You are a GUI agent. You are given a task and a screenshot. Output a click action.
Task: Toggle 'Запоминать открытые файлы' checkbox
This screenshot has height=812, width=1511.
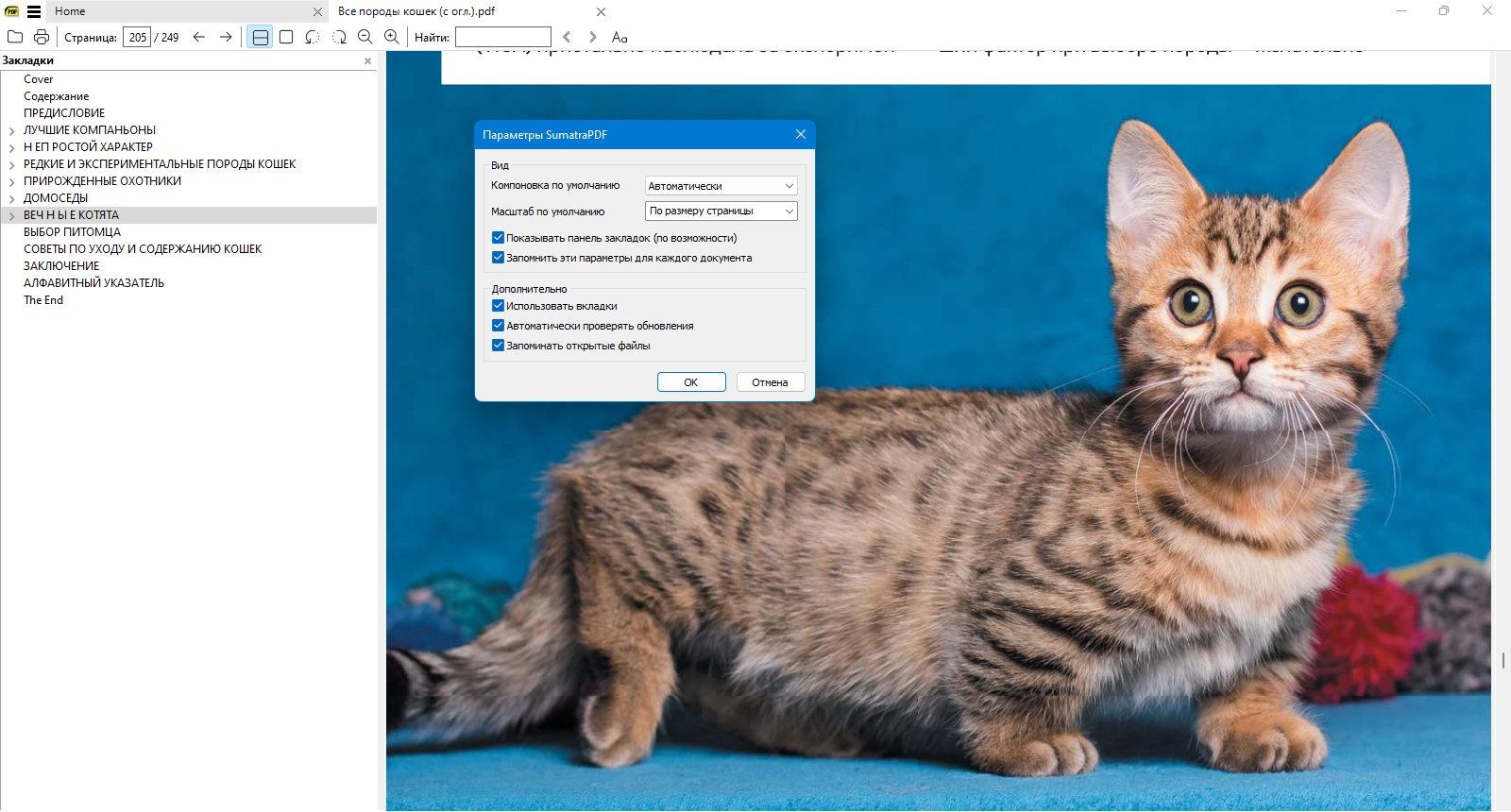pos(498,346)
